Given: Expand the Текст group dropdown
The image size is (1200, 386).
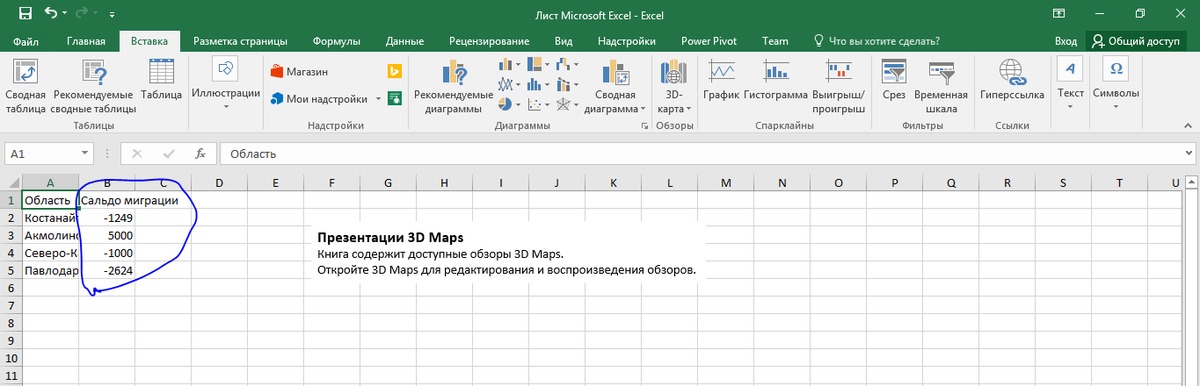Looking at the screenshot, I should pyautogui.click(x=1071, y=84).
